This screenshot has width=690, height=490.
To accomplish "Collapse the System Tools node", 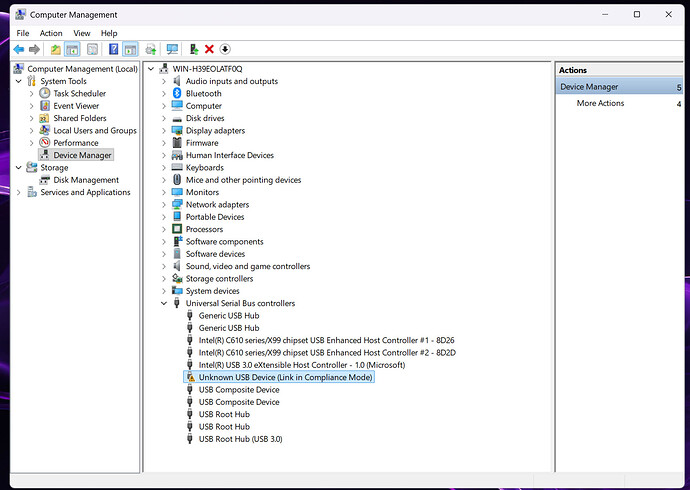I will coord(19,81).
